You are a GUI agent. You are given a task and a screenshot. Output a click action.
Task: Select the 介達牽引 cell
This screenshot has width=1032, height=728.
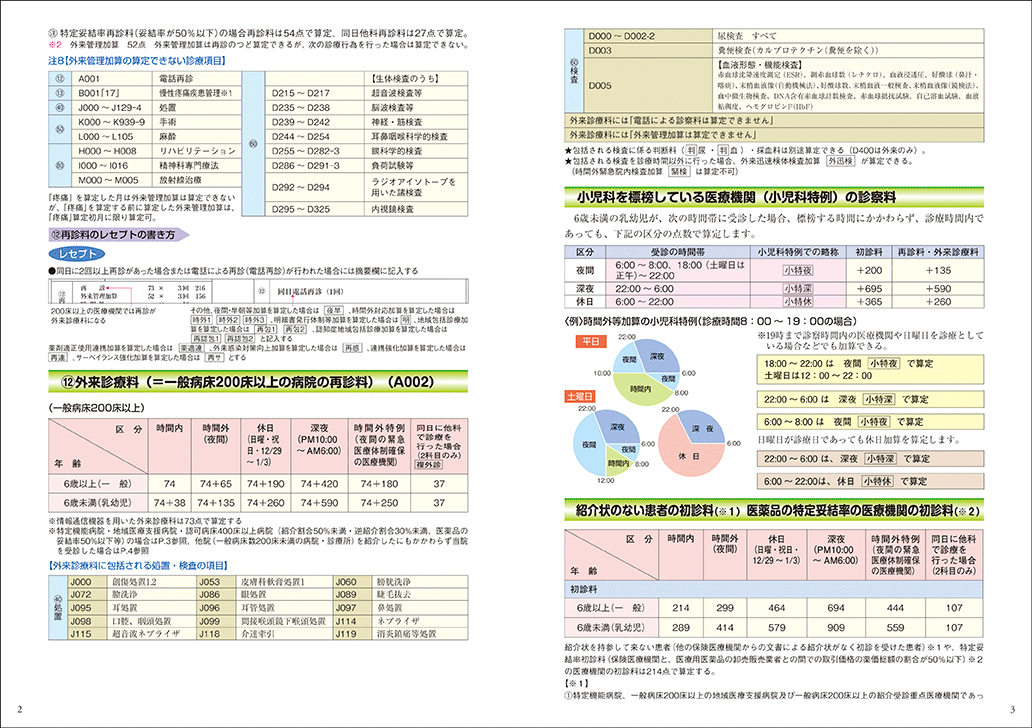point(285,633)
